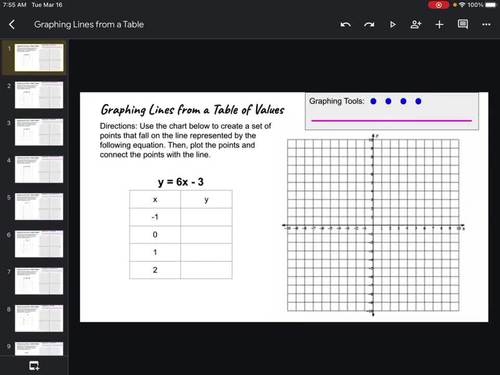Image resolution: width=500 pixels, height=375 pixels.
Task: Select slide 7 thumbnail
Action: 39,281
